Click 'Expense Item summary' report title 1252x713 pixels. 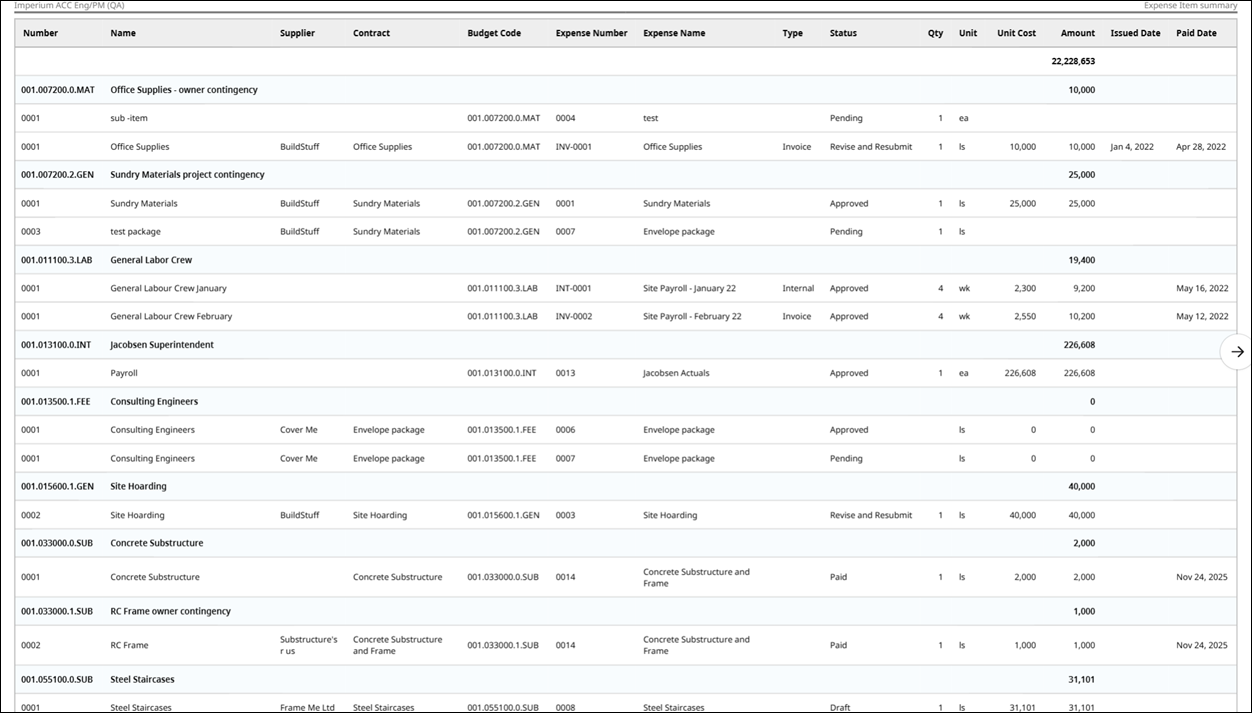[x=1190, y=5]
